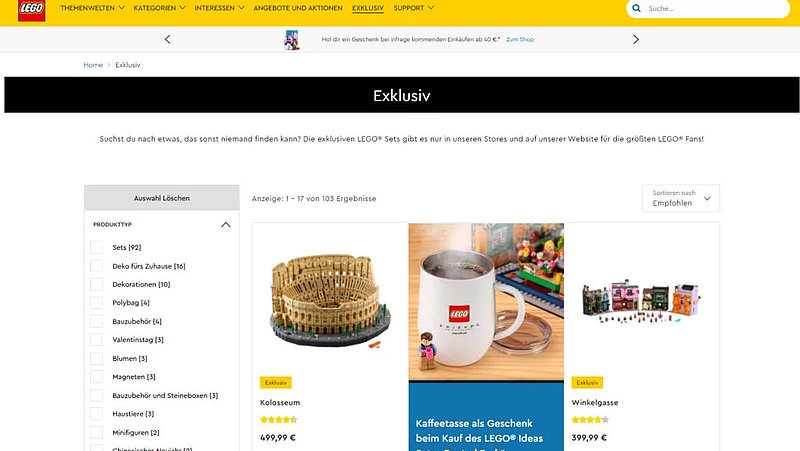The height and width of the screenshot is (451, 800).
Task: Enable the Magneten [3] filter checkbox
Action: (96, 377)
